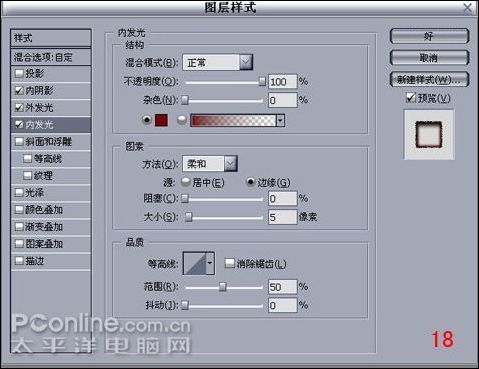Uncheck the 内发光 checkbox

pyautogui.click(x=19, y=124)
